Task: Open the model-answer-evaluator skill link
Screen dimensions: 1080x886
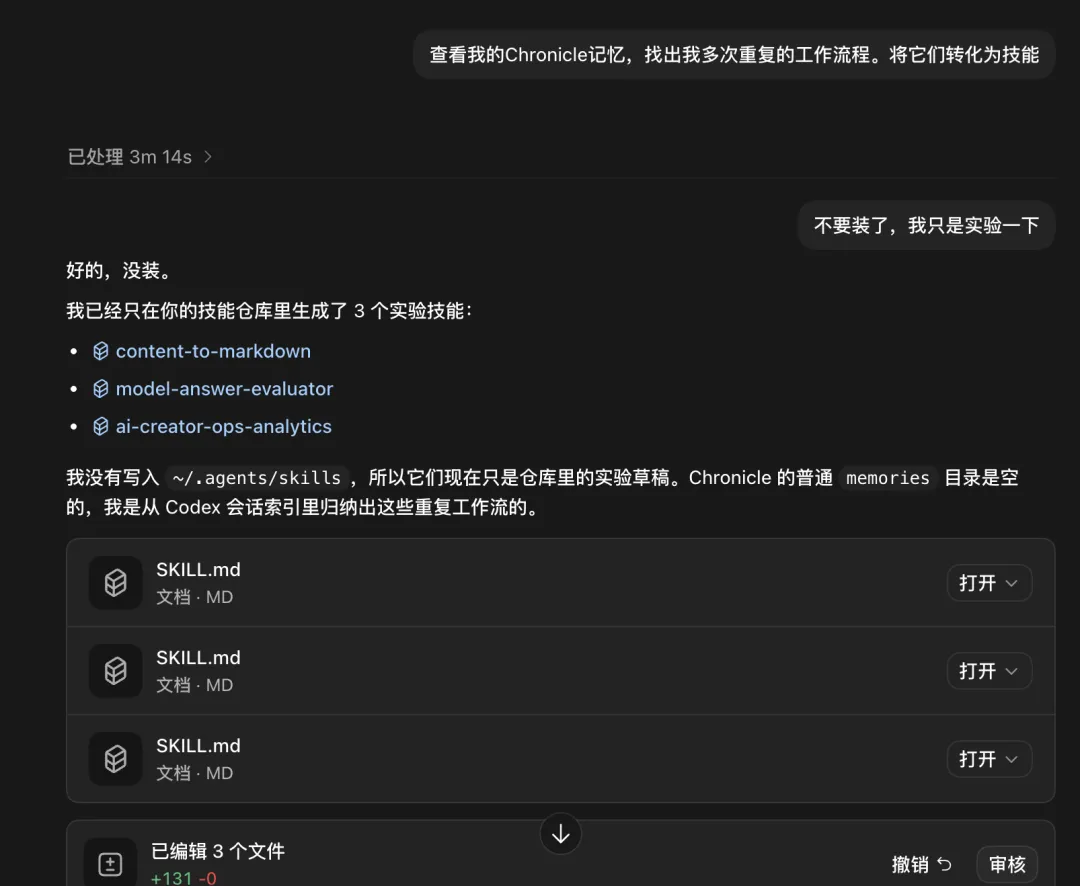Action: coord(224,389)
